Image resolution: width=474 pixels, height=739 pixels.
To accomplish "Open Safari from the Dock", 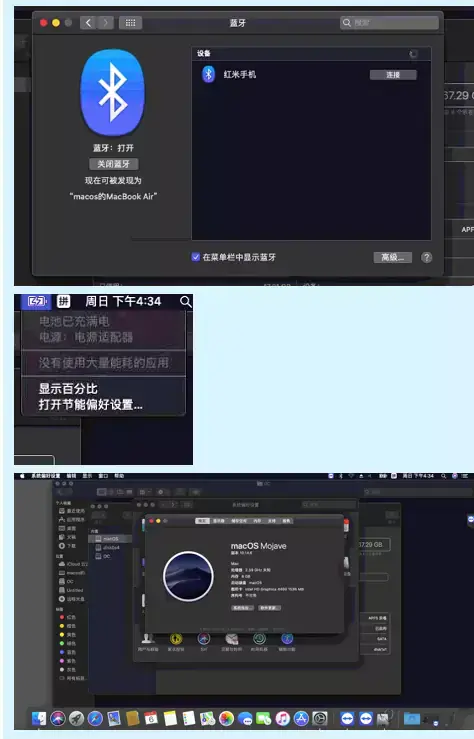I will tap(95, 718).
